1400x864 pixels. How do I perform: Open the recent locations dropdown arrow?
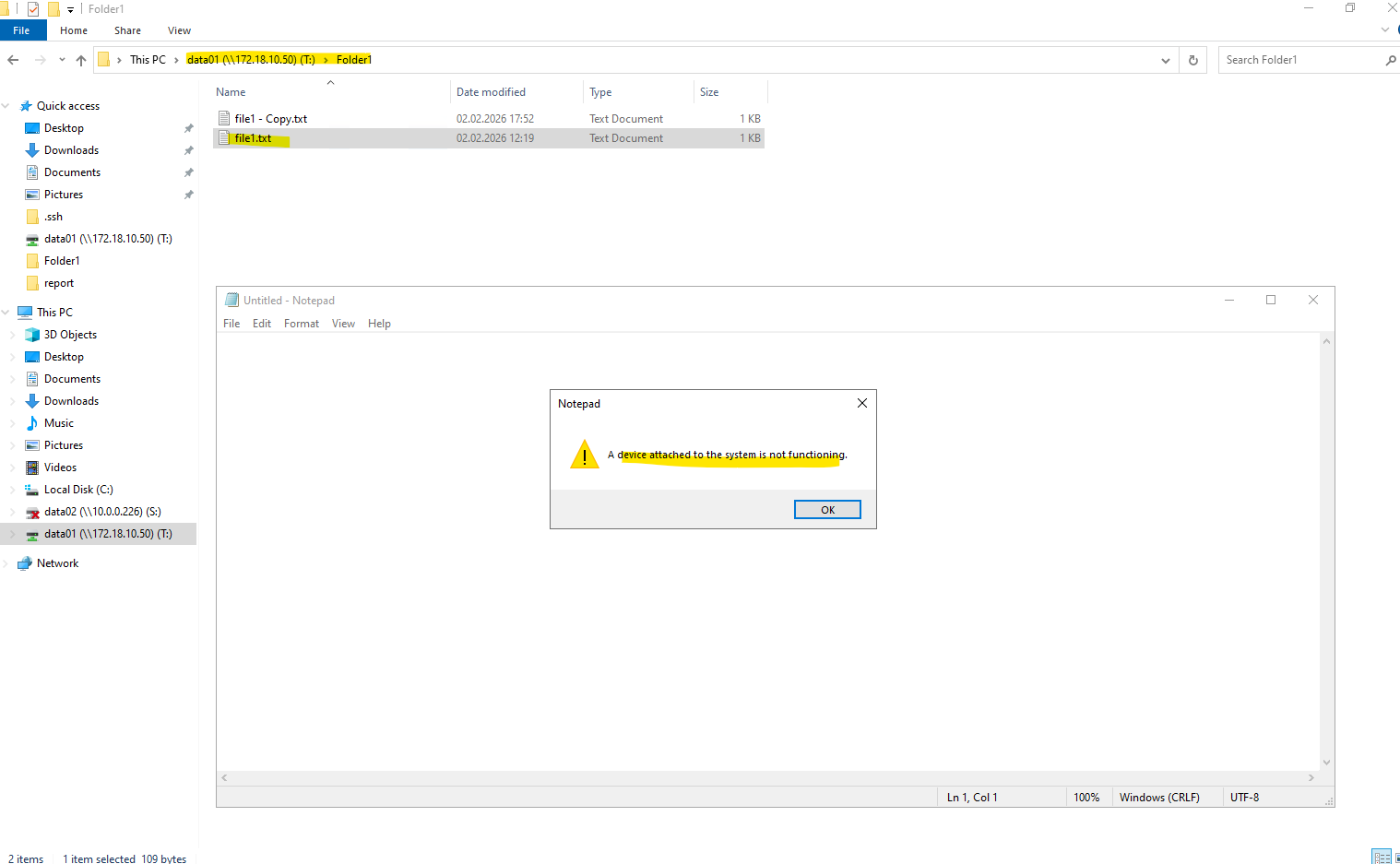point(62,60)
